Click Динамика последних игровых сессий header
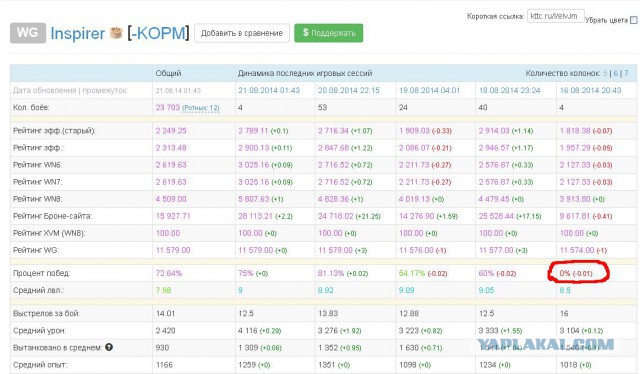Viewport: 640px width, 374px height. [x=305, y=73]
